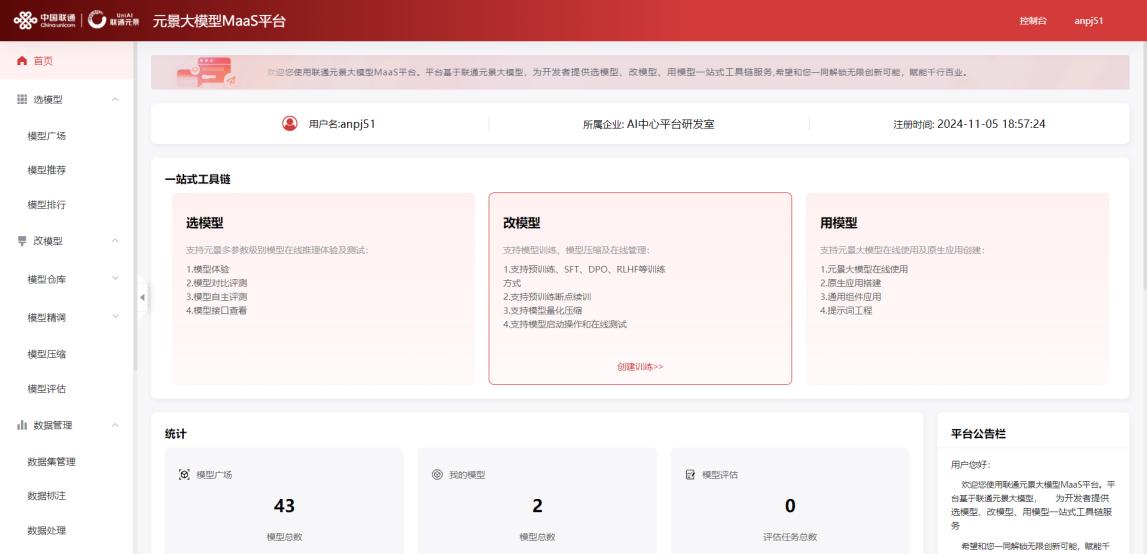Click the 元景大模型MaaS平台 title
Screen dimensions: 1147x554
click(219, 20)
